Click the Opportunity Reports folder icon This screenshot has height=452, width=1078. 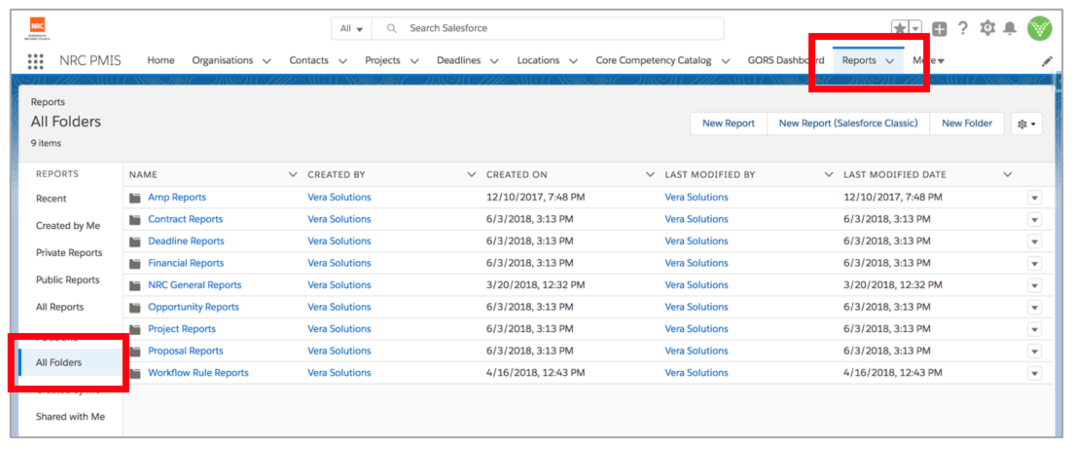(135, 308)
